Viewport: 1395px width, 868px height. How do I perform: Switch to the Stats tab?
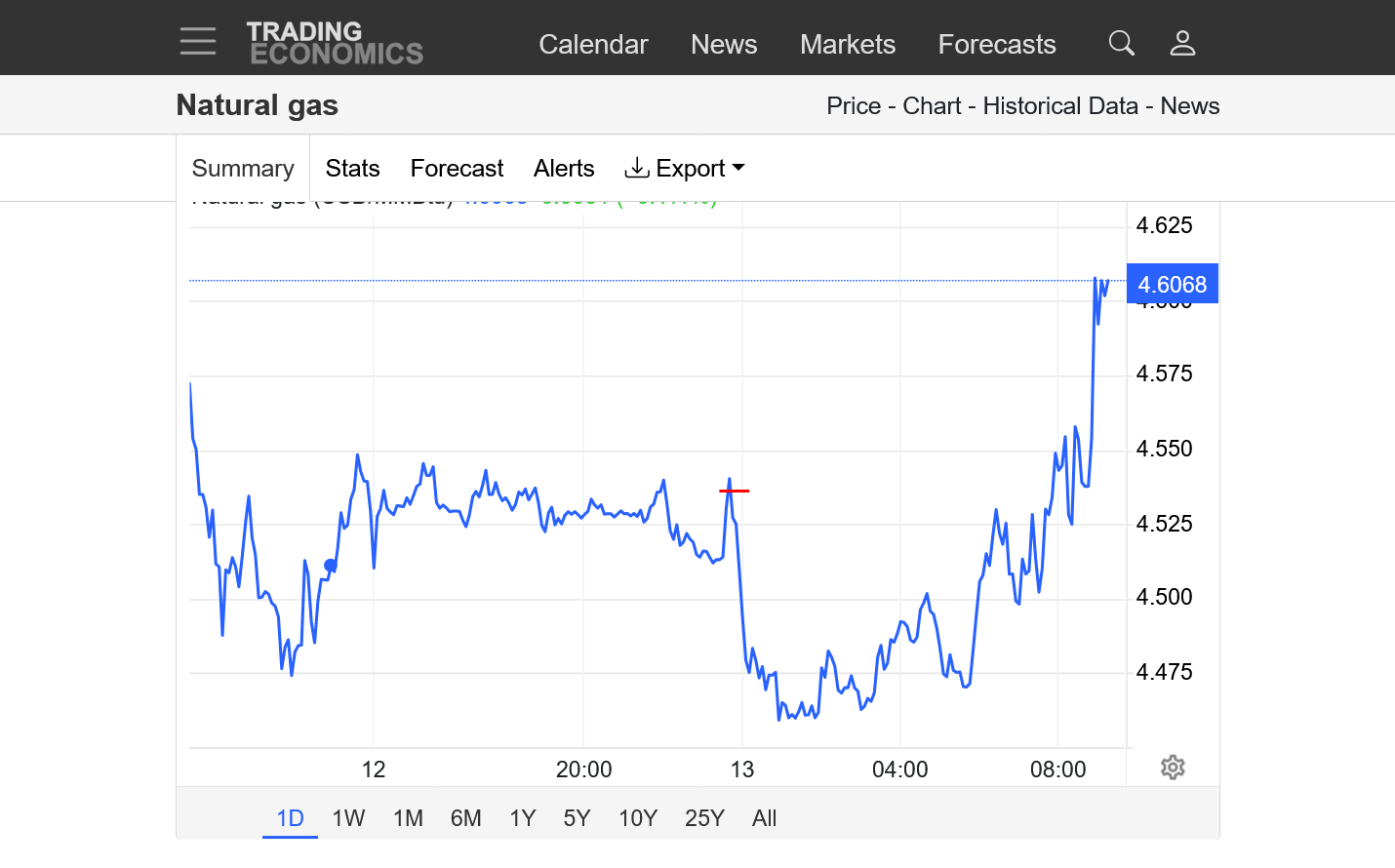pos(352,169)
